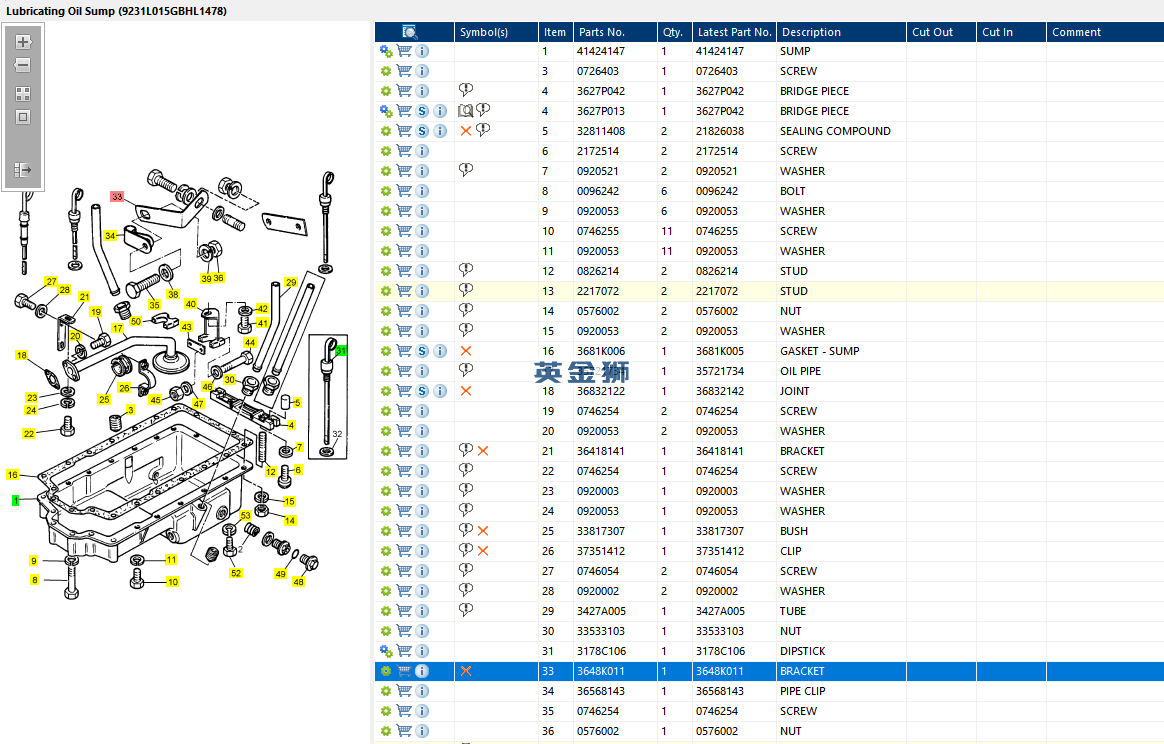Click the single-square icon in diagram toolbar
This screenshot has height=744, width=1164.
[23, 117]
